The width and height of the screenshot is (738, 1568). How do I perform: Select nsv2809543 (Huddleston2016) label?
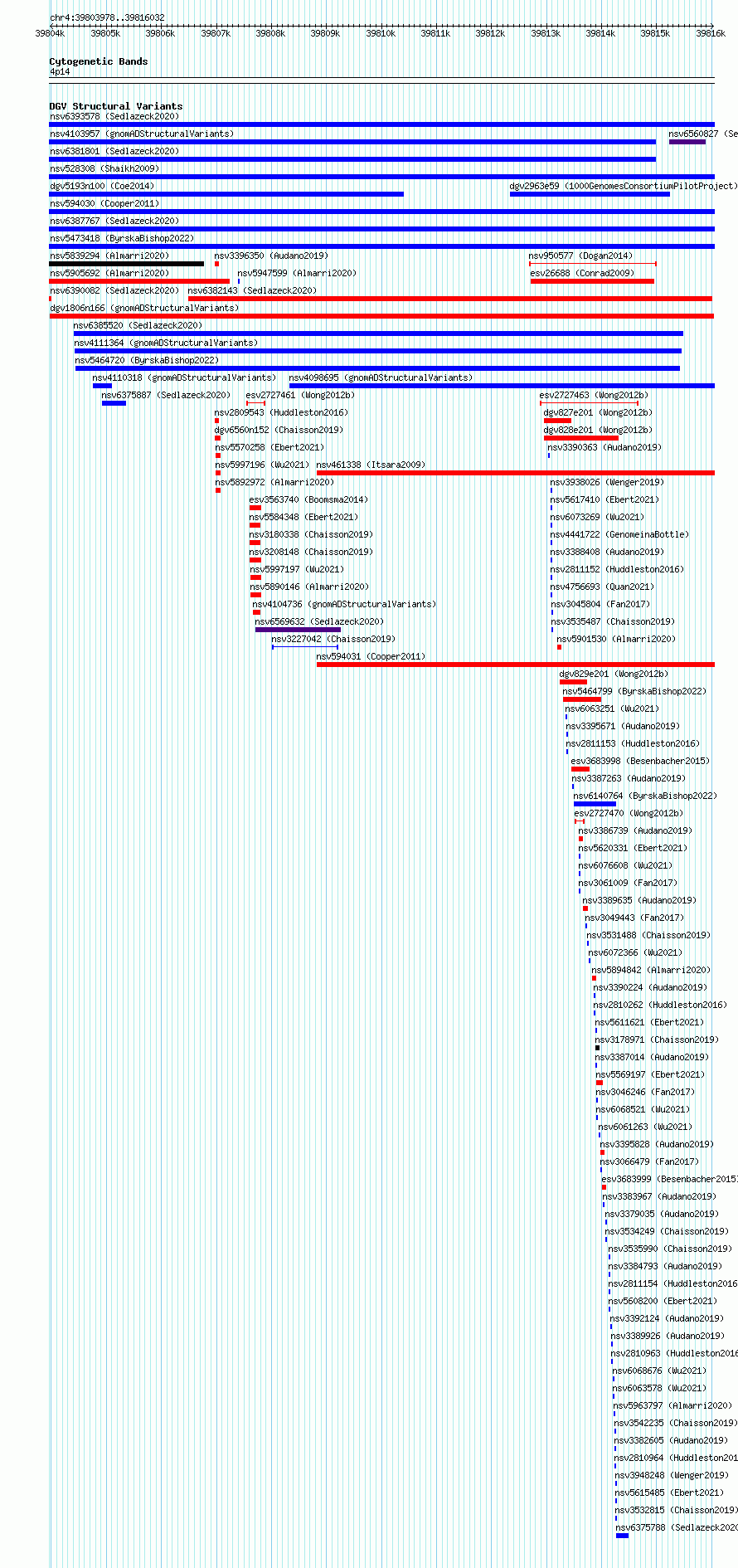click(x=281, y=412)
